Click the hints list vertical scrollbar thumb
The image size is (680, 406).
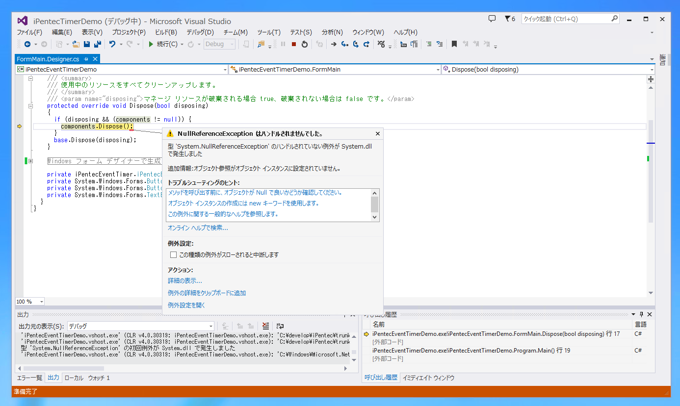375,204
